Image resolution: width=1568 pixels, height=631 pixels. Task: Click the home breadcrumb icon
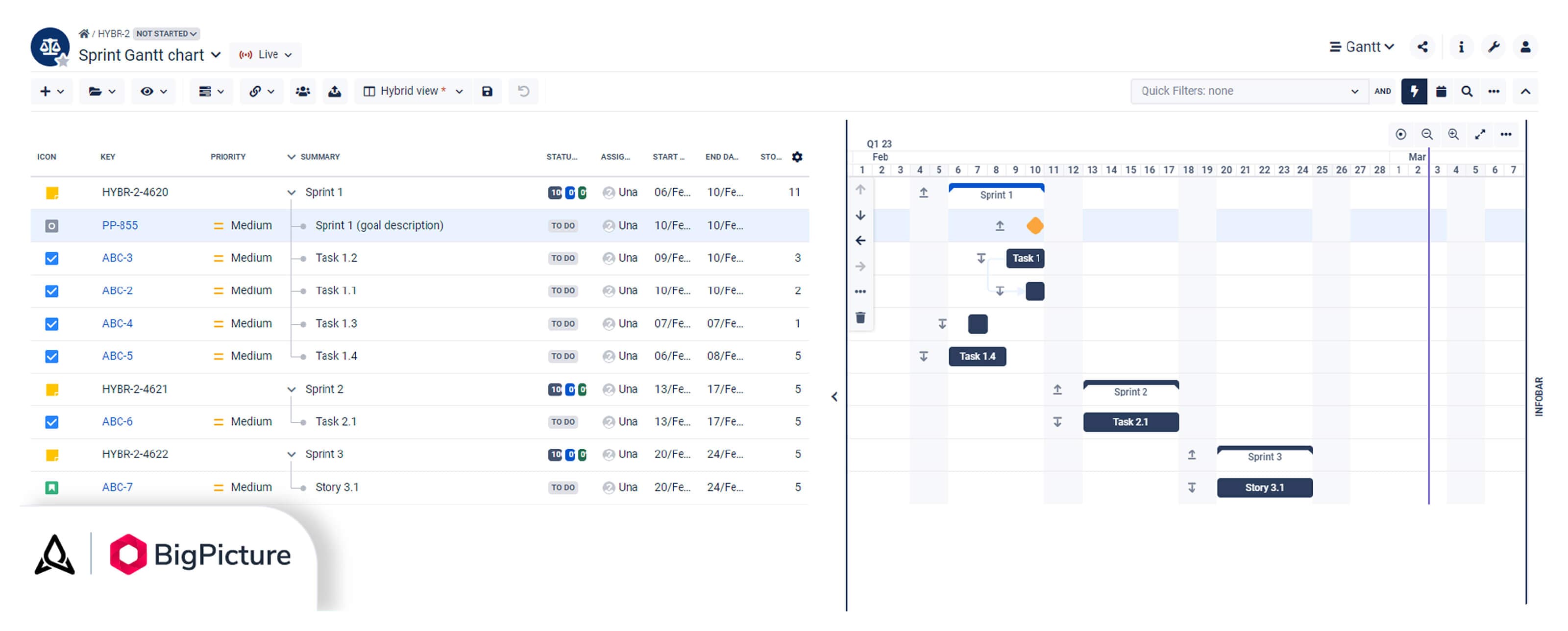[84, 33]
